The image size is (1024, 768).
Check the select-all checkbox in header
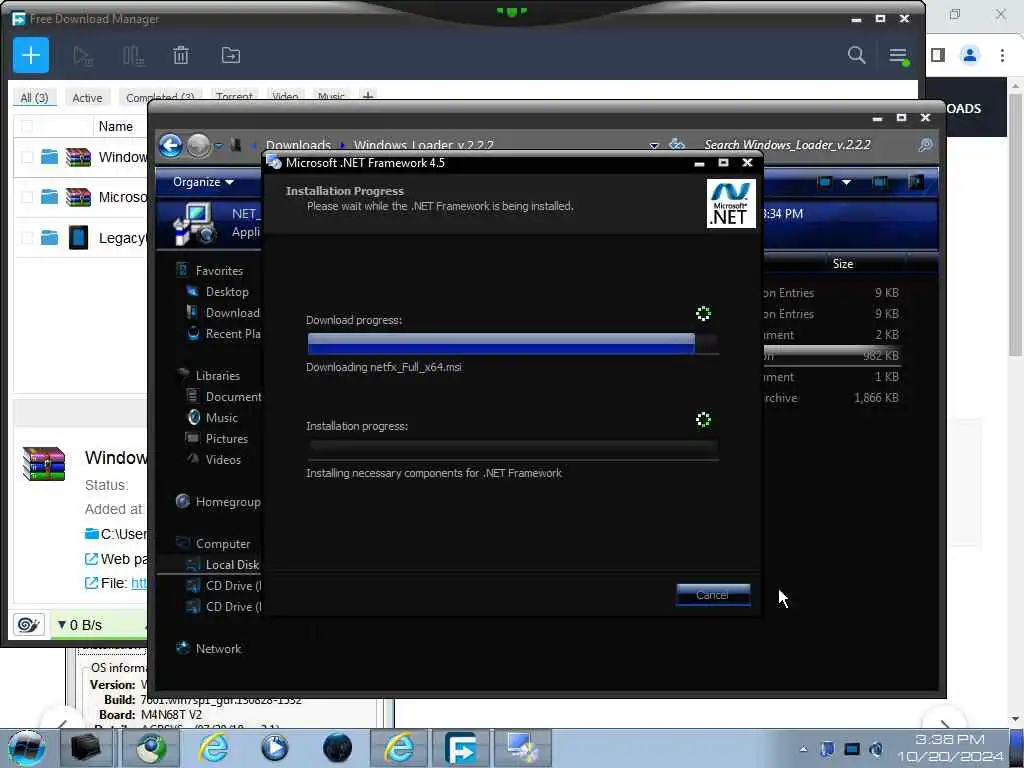click(x=27, y=125)
